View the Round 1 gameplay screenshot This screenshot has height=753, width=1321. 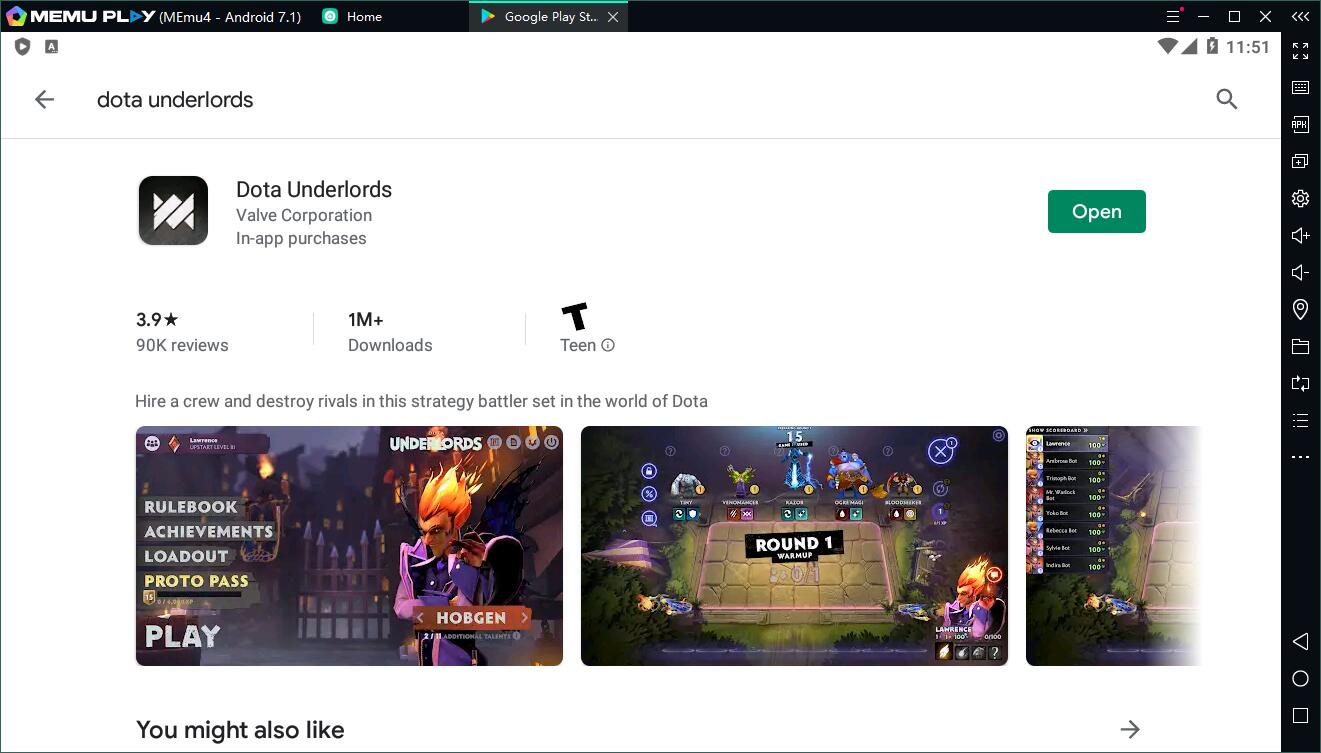pos(794,545)
